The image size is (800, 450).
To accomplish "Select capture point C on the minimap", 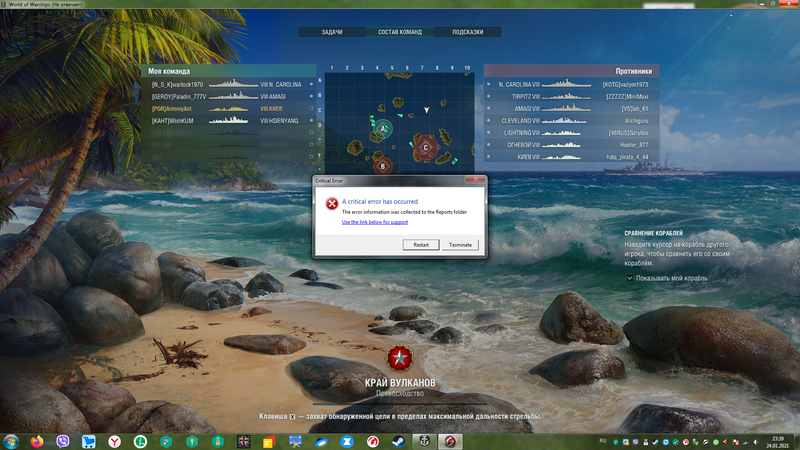I will tap(426, 147).
